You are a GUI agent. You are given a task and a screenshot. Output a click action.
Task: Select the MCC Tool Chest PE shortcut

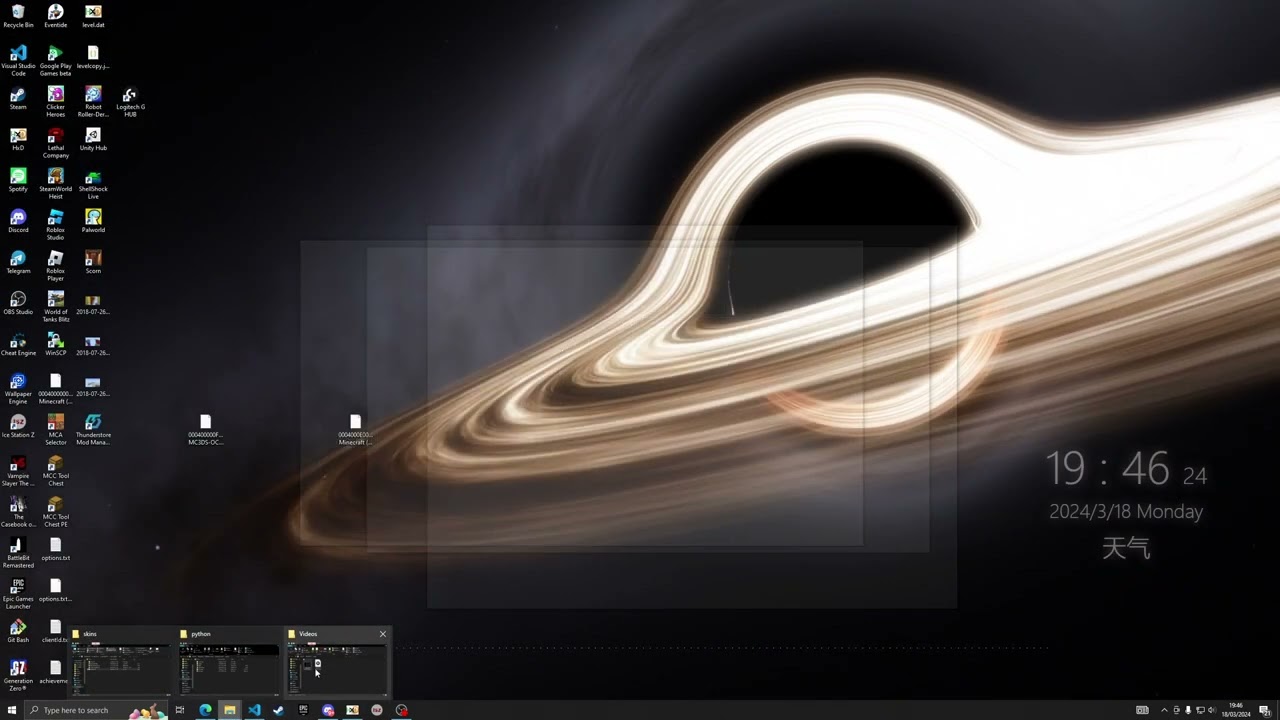pos(55,511)
